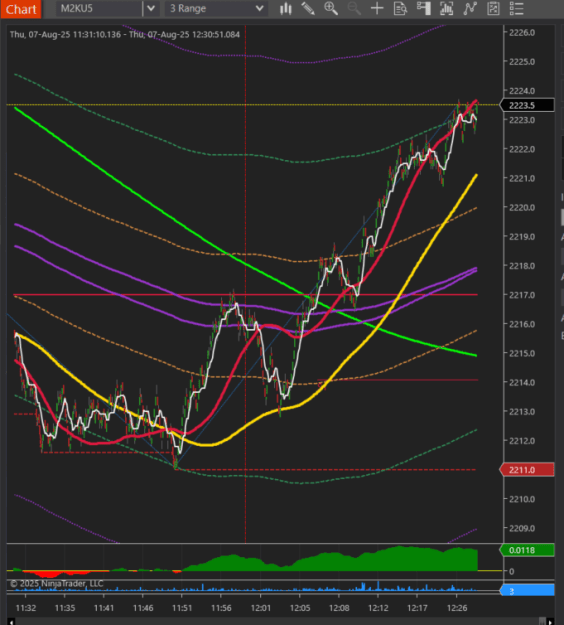Viewport: 564px width, 625px height.
Task: Open the Strategies dialog
Action: pyautogui.click(x=493, y=8)
